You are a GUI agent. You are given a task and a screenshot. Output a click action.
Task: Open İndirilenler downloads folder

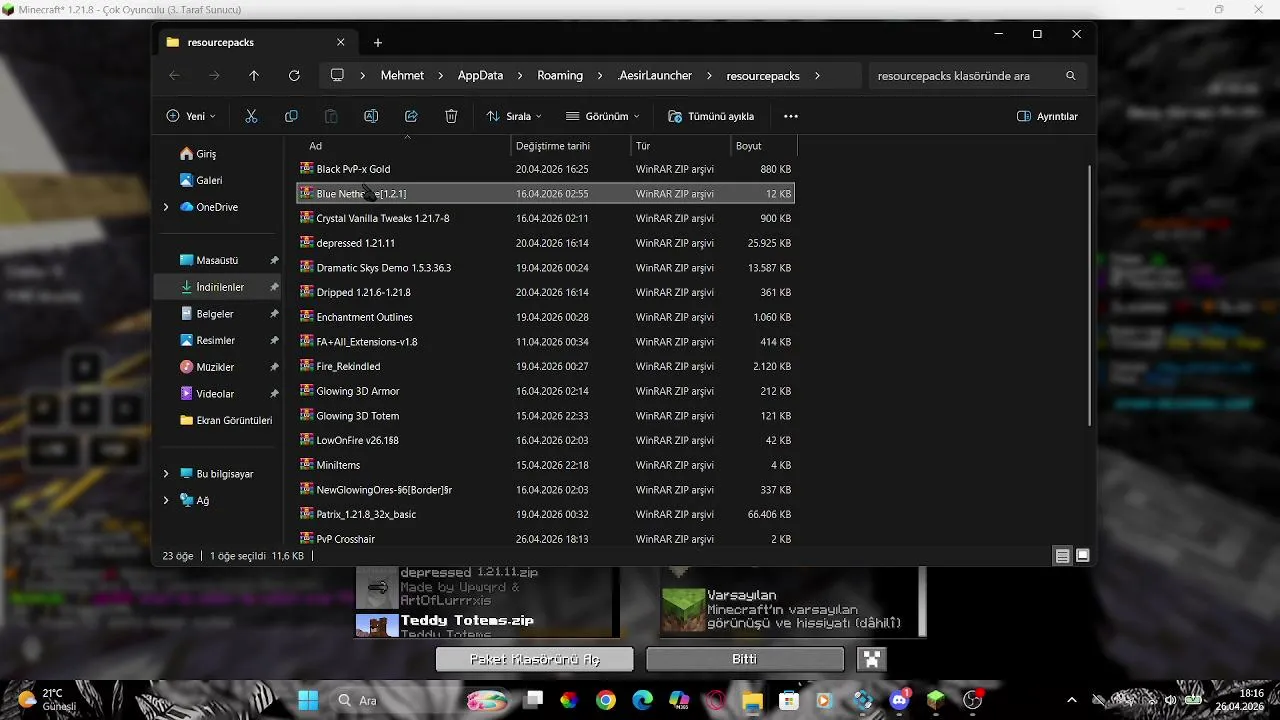coord(218,287)
